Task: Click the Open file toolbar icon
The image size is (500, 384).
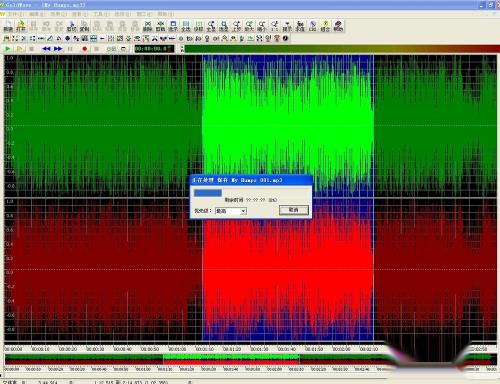Action: click(21, 26)
